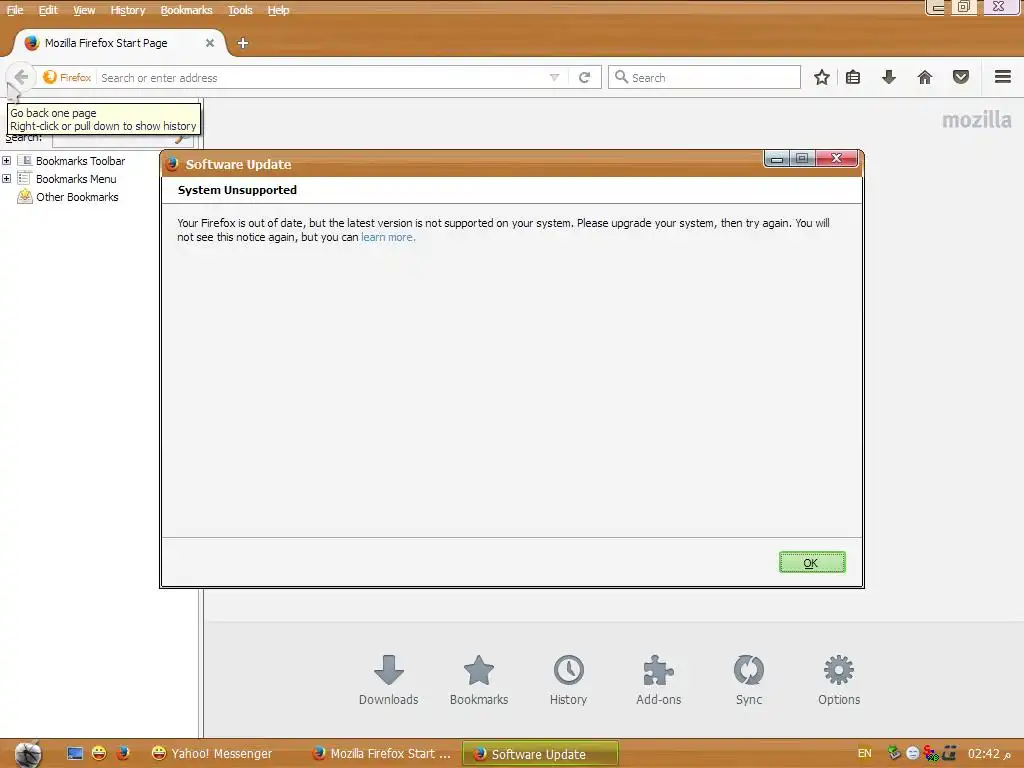Click the EN language indicator
1024x768 pixels.
point(864,754)
